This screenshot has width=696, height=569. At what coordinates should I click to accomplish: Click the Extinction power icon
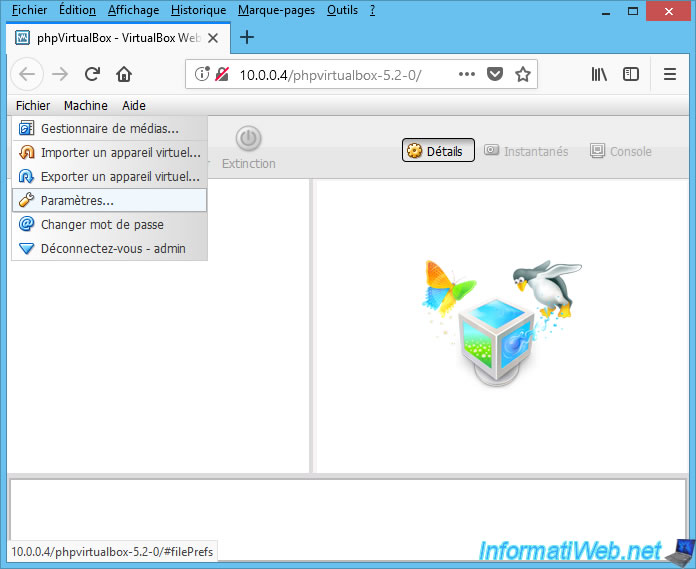(248, 138)
